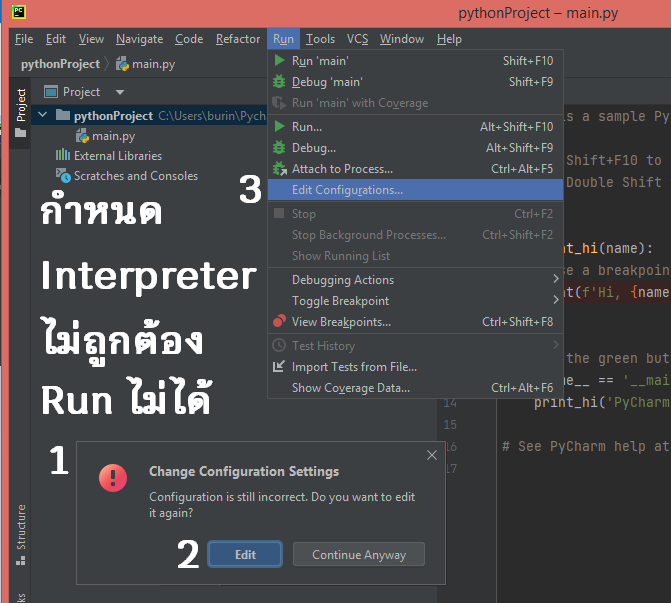This screenshot has height=603, width=671.
Task: Click the green play icon beside Run...
Action: 279,126
